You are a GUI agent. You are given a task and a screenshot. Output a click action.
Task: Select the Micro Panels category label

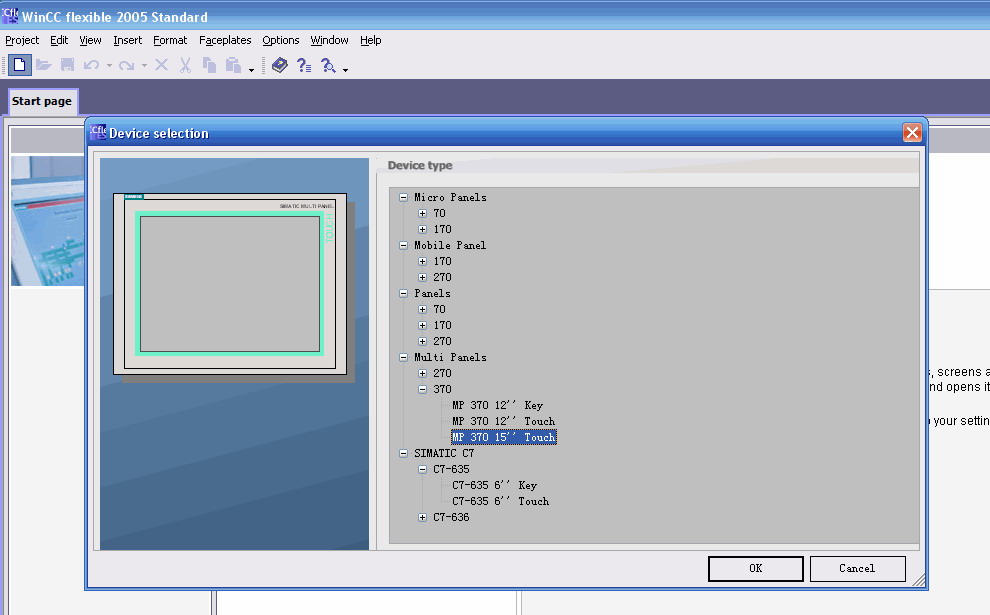(450, 197)
